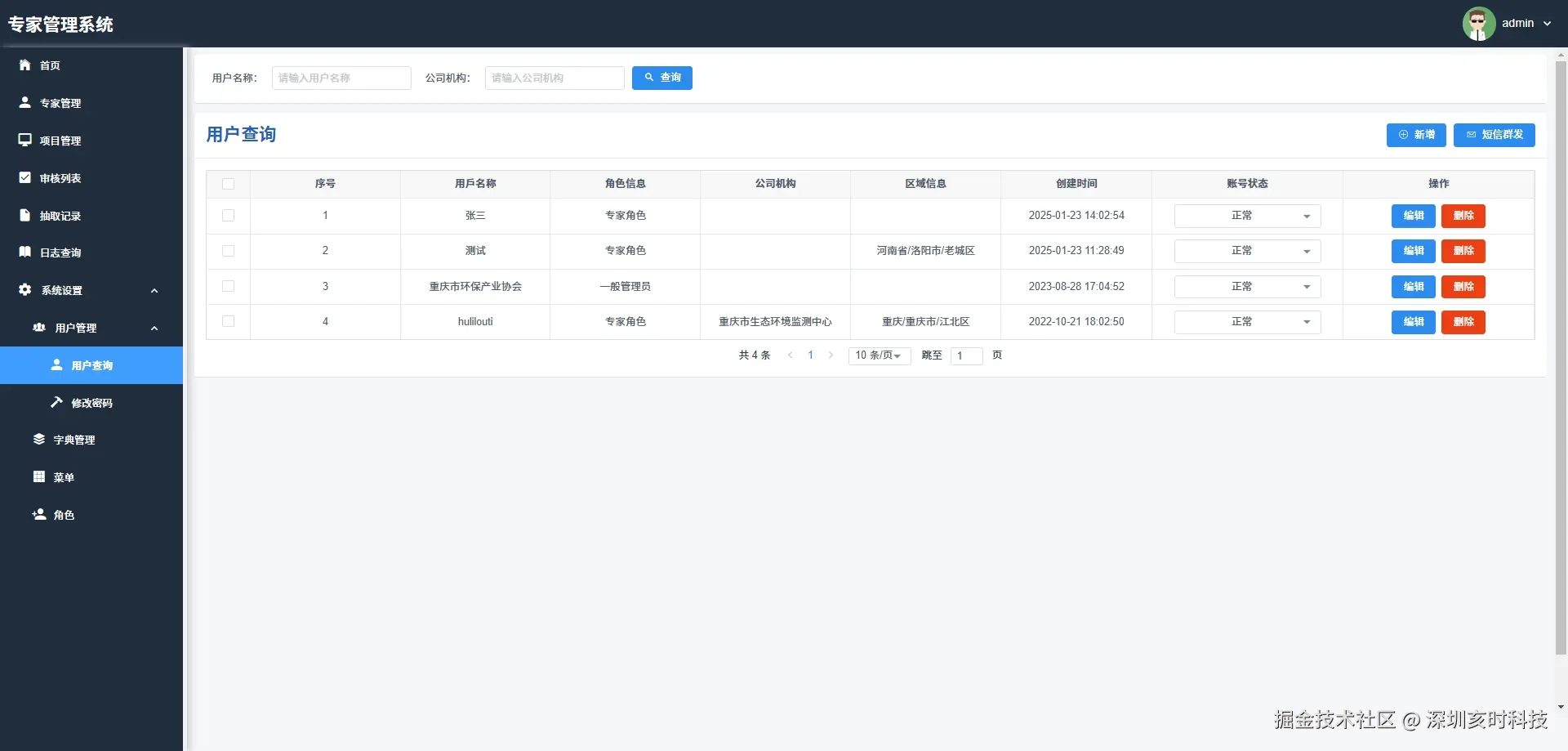1568x751 pixels.
Task: Select 修改密码 submenu item
Action: [91, 403]
